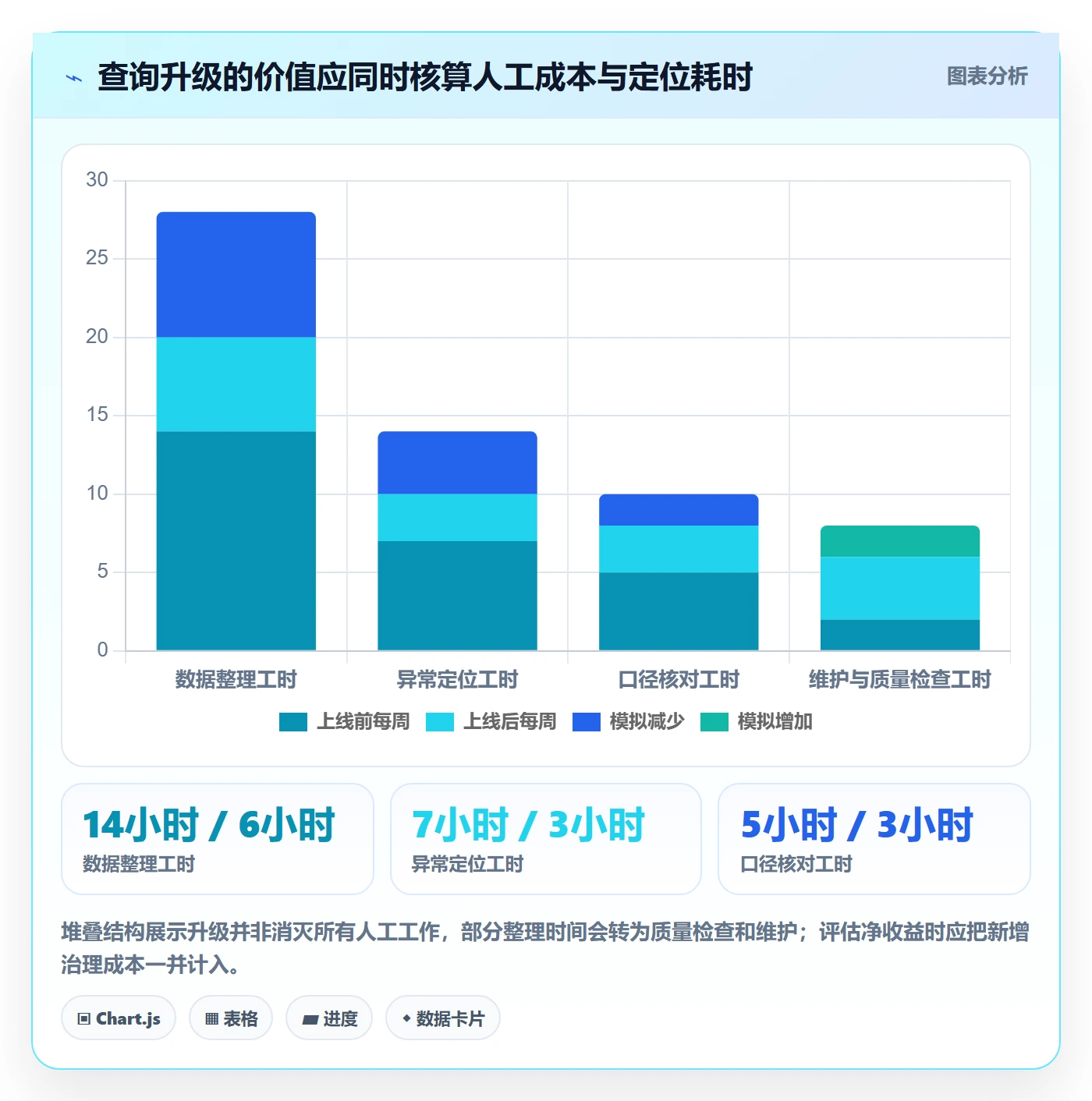Click the y-axis value 30

97,180
